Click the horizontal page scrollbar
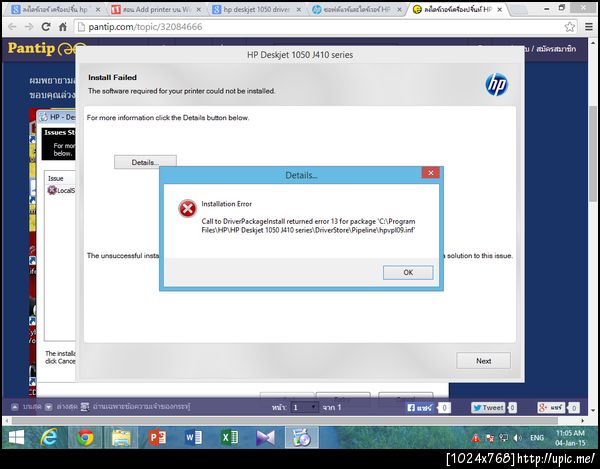The height and width of the screenshot is (469, 600). (284, 420)
